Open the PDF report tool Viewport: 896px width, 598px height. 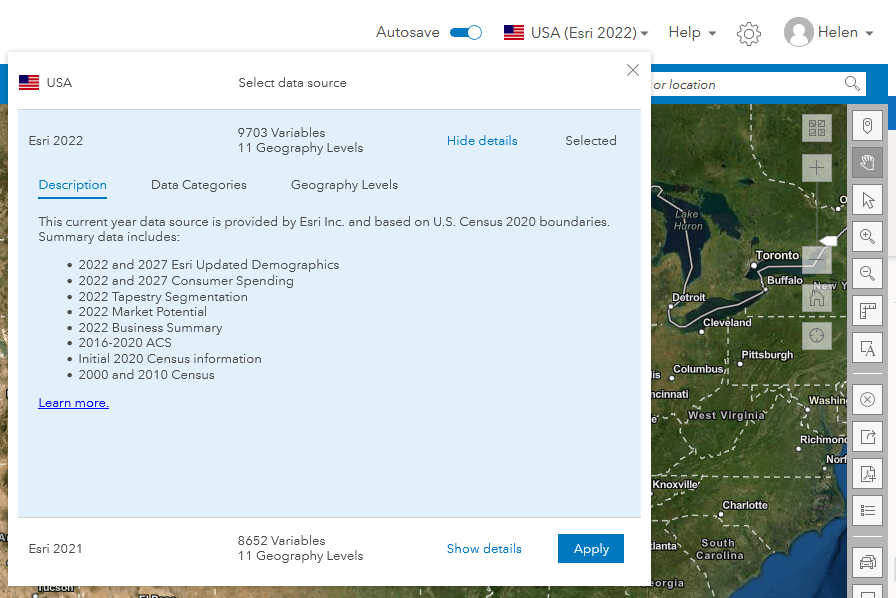point(868,474)
